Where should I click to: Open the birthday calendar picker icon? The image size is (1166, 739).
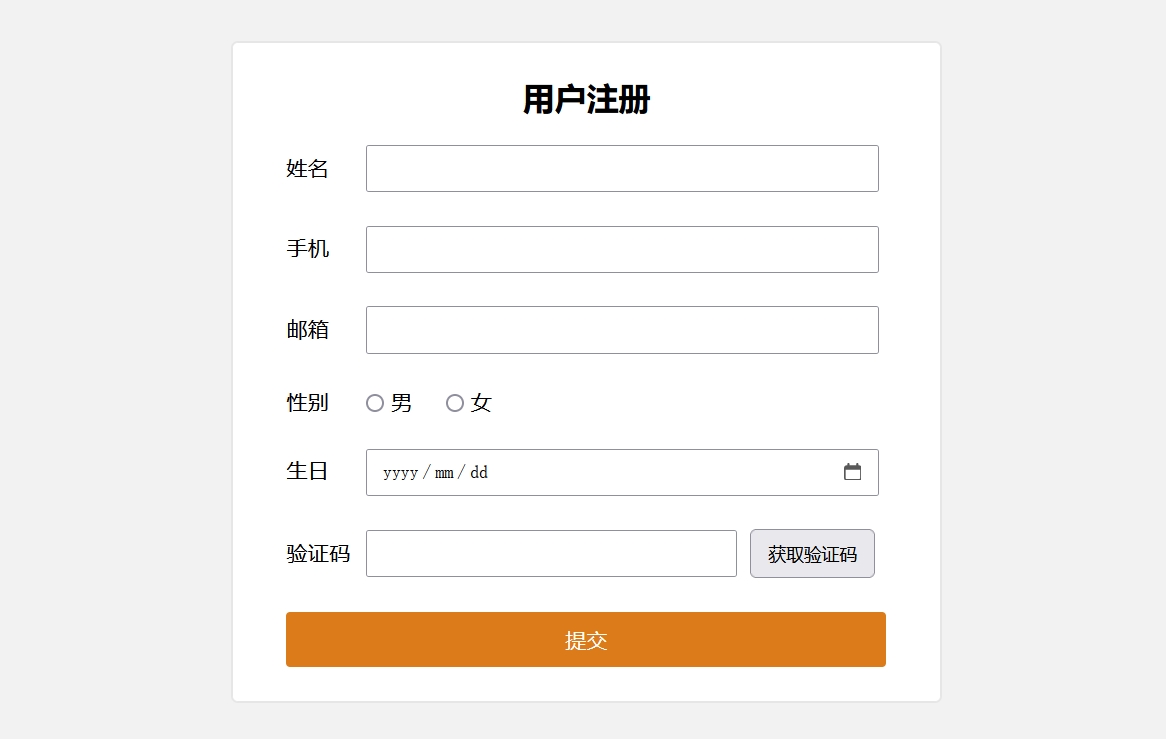[852, 472]
